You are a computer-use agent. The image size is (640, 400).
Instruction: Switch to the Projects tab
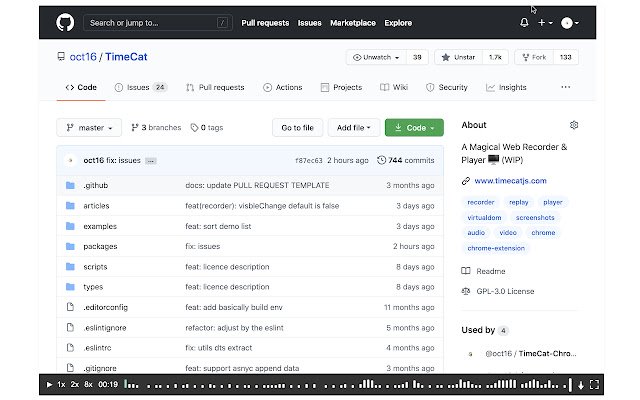click(341, 87)
